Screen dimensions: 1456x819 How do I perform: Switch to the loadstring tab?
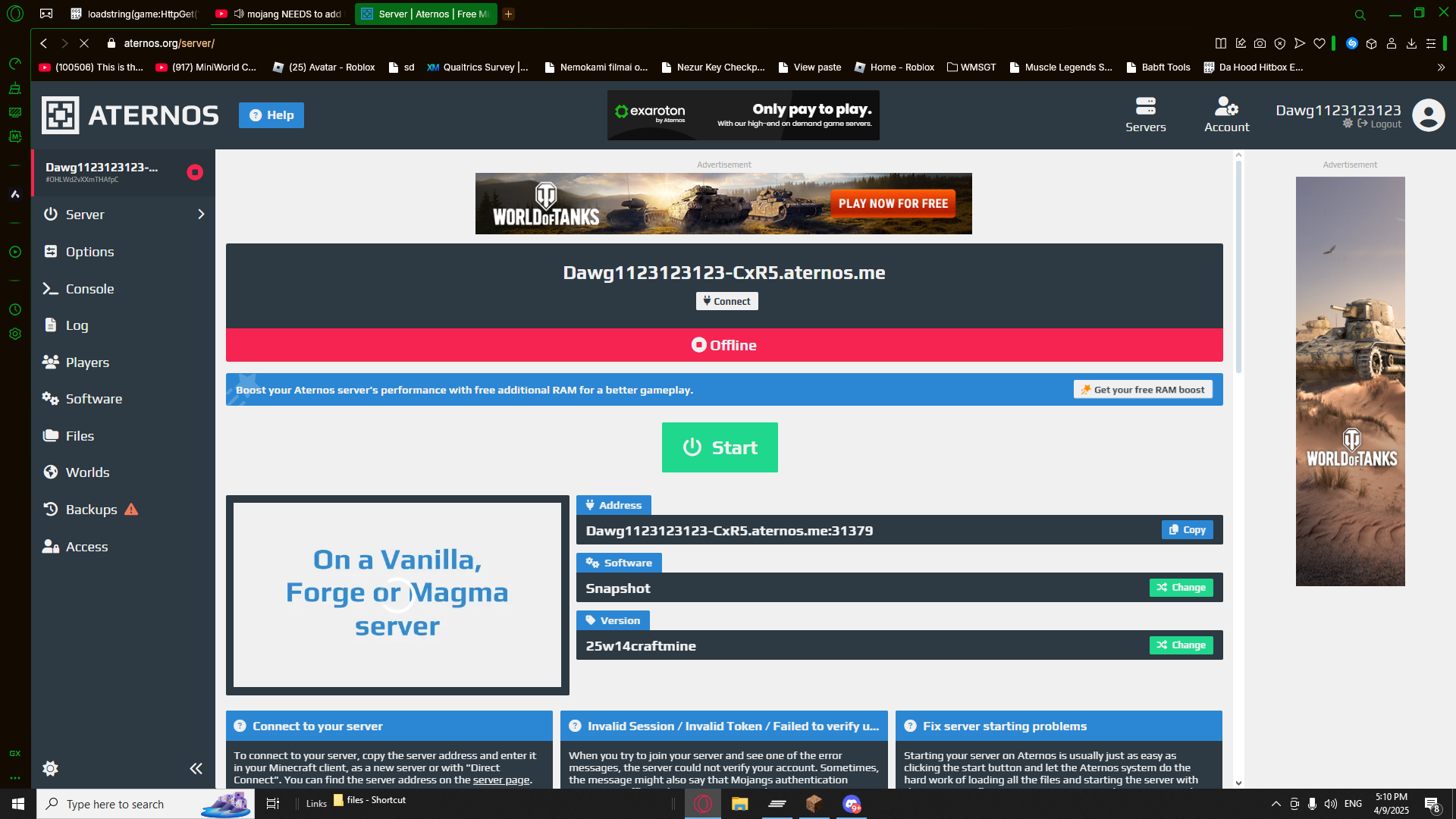point(134,14)
